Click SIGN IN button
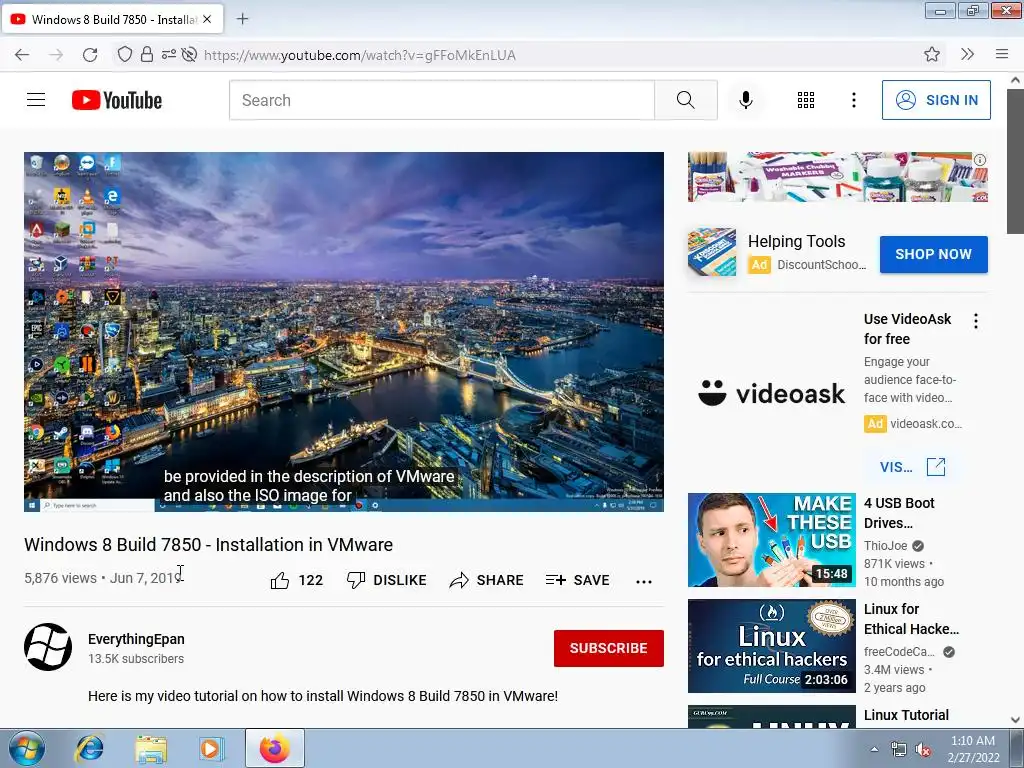The image size is (1024, 768). coord(936,100)
